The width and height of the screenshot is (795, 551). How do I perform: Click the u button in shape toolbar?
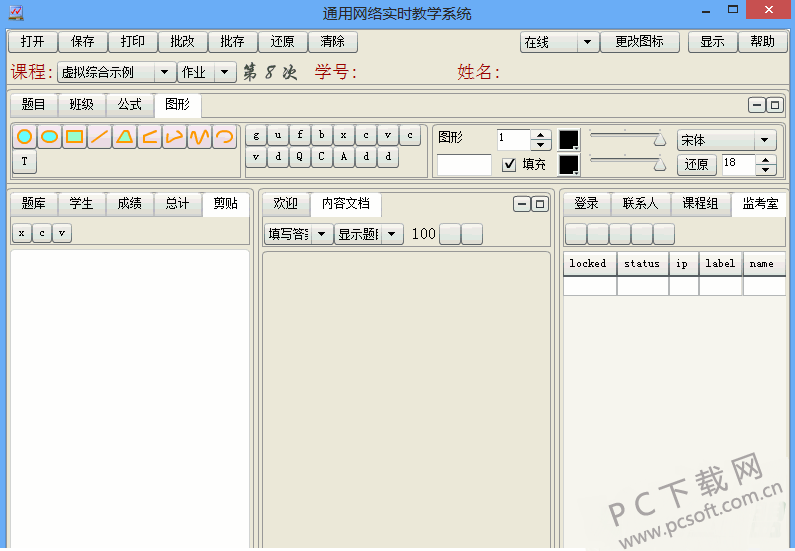(278, 135)
